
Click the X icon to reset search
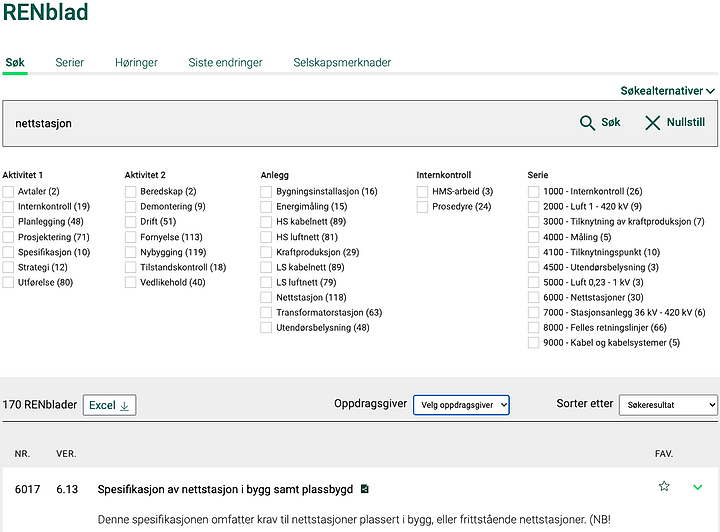pos(652,123)
